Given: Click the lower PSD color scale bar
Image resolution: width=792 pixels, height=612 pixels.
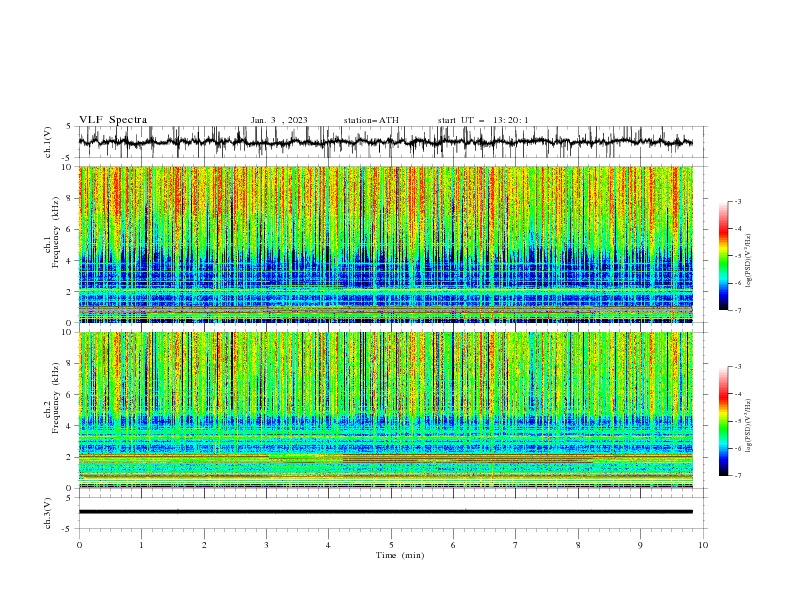Looking at the screenshot, I should [724, 421].
